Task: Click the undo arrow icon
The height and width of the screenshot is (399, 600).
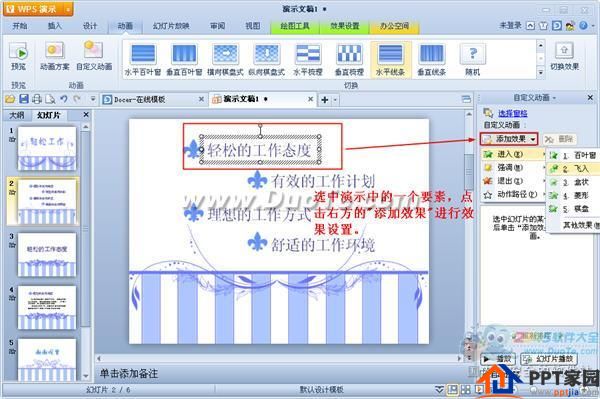Action: [x=64, y=99]
